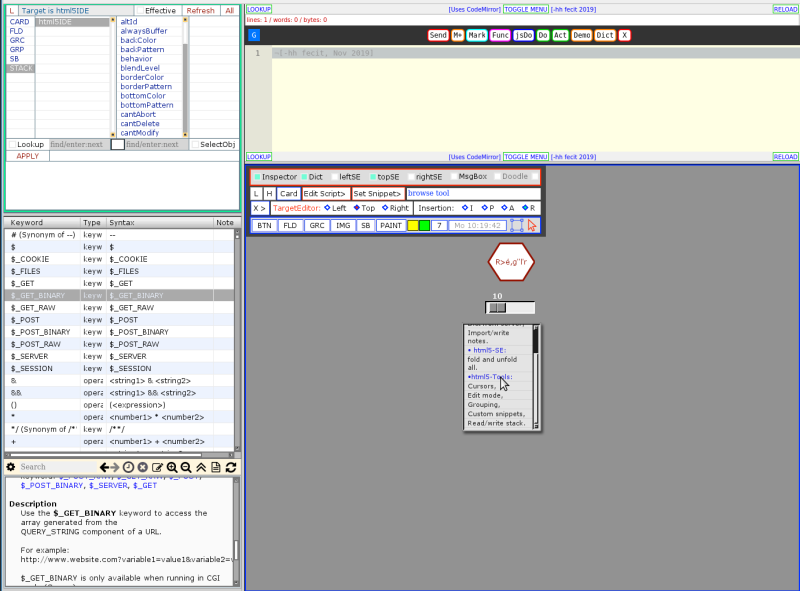Click the blue G icon in editor
Screen dimensions: 800x591
point(254,35)
